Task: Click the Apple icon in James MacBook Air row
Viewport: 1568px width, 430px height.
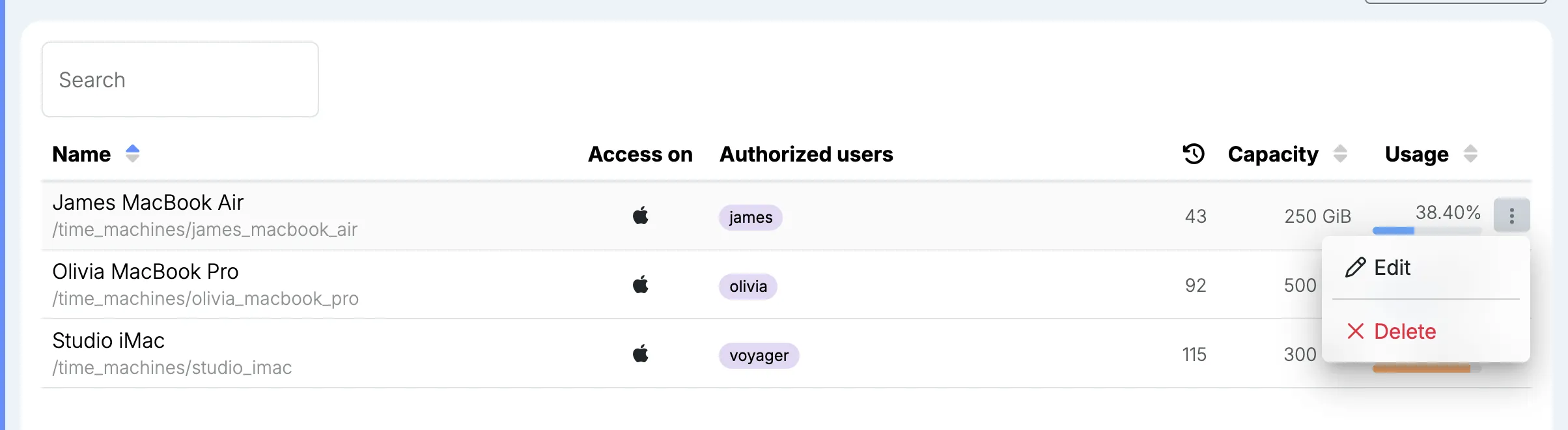Action: 641,216
